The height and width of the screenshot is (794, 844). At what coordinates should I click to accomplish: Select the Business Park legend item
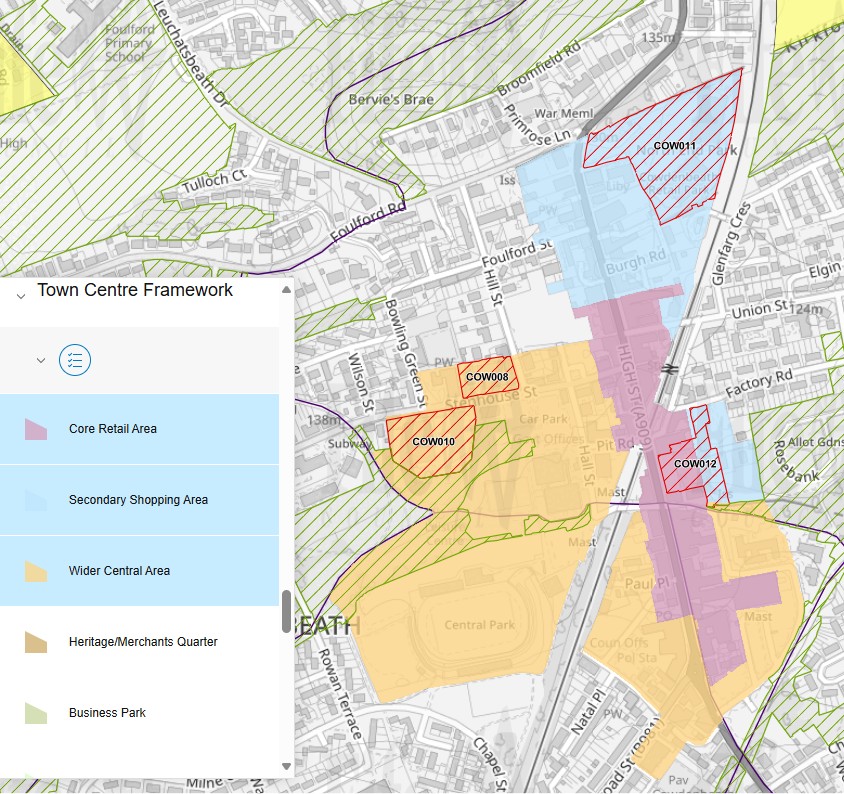coord(107,713)
